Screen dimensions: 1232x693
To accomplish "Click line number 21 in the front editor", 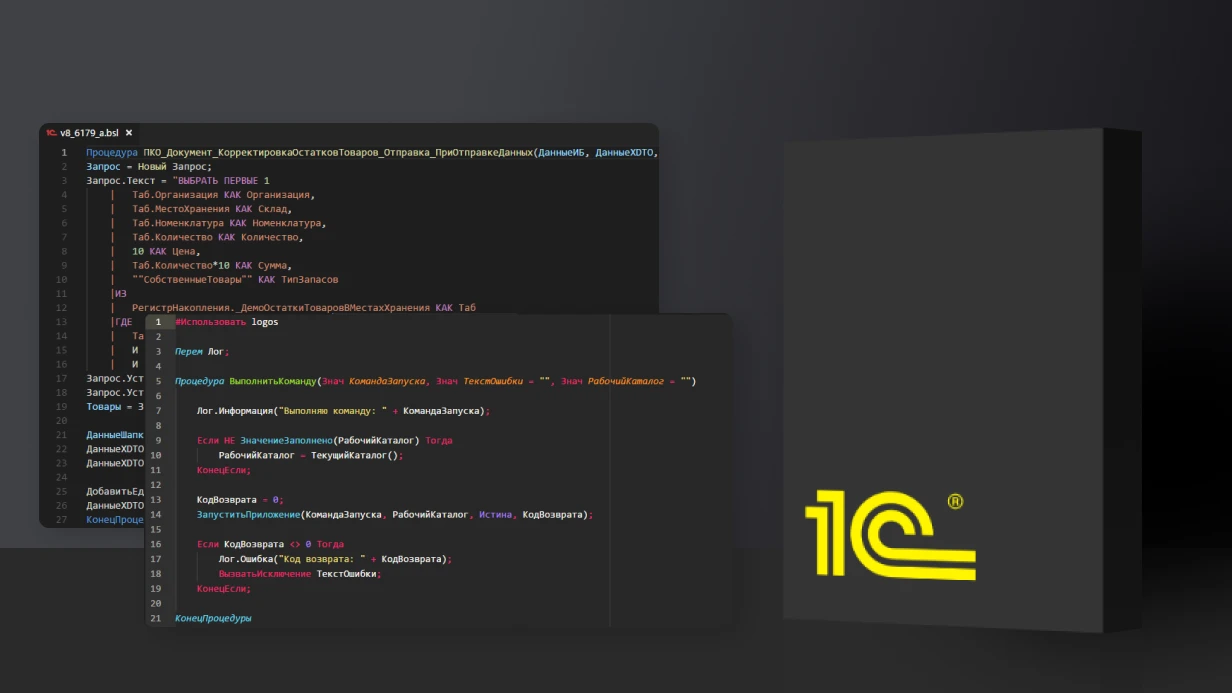I will (156, 618).
